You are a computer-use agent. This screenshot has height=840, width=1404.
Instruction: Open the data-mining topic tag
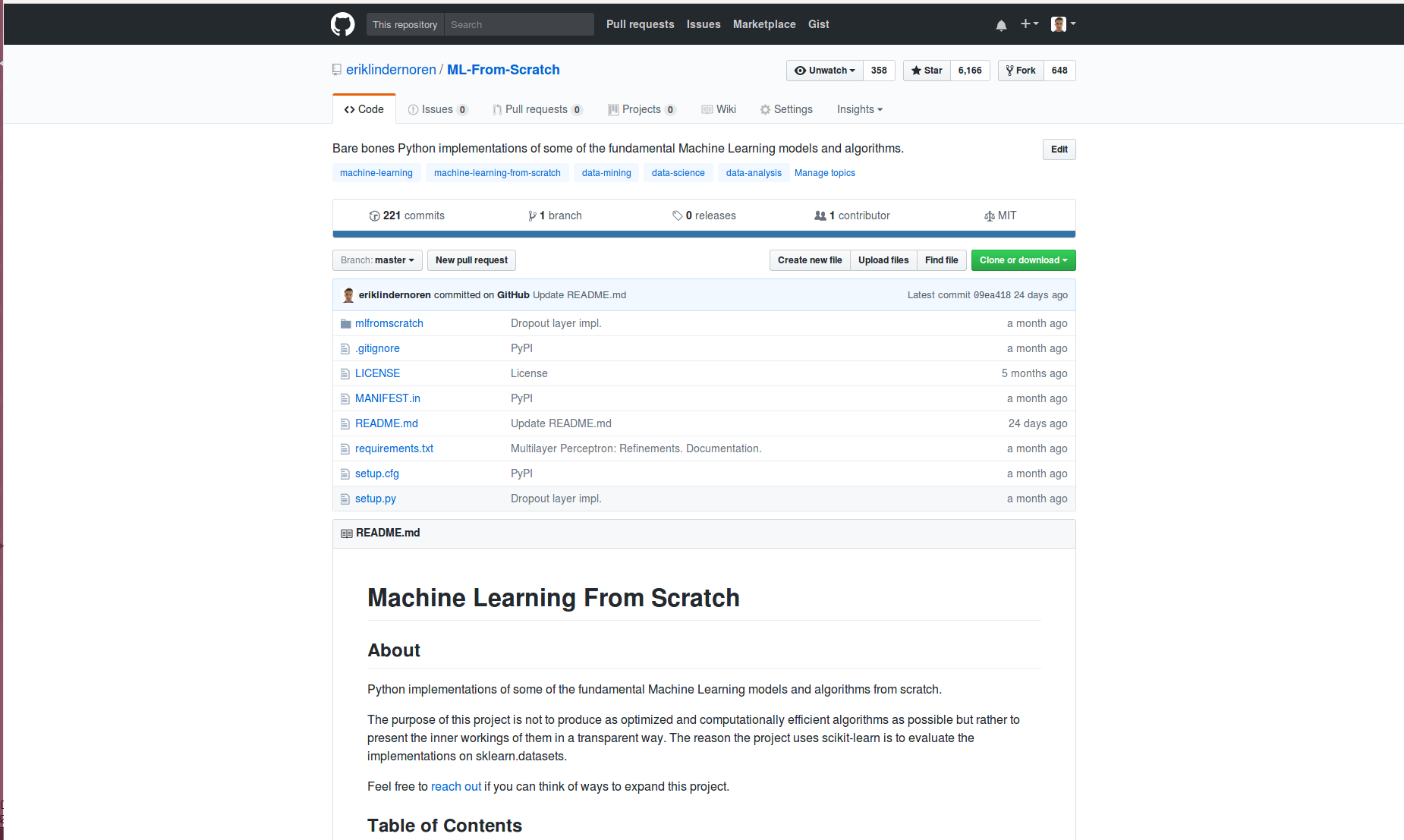(606, 173)
